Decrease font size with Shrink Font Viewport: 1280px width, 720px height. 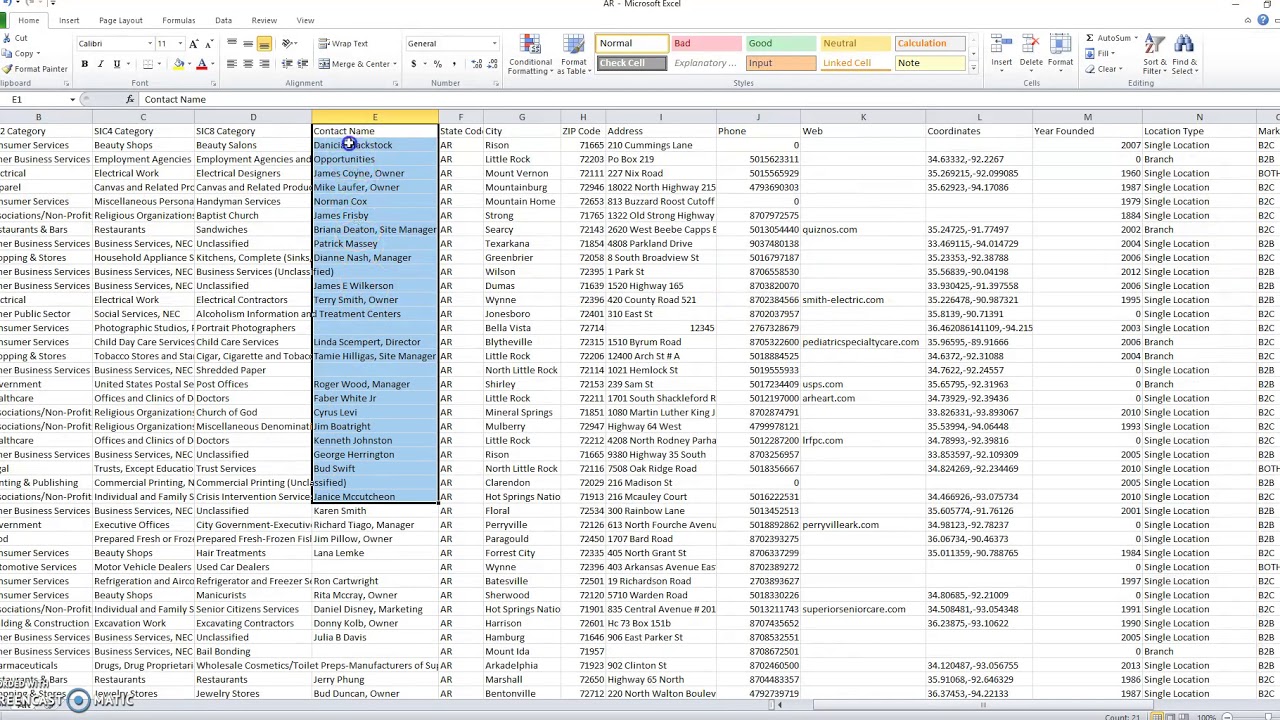click(208, 44)
